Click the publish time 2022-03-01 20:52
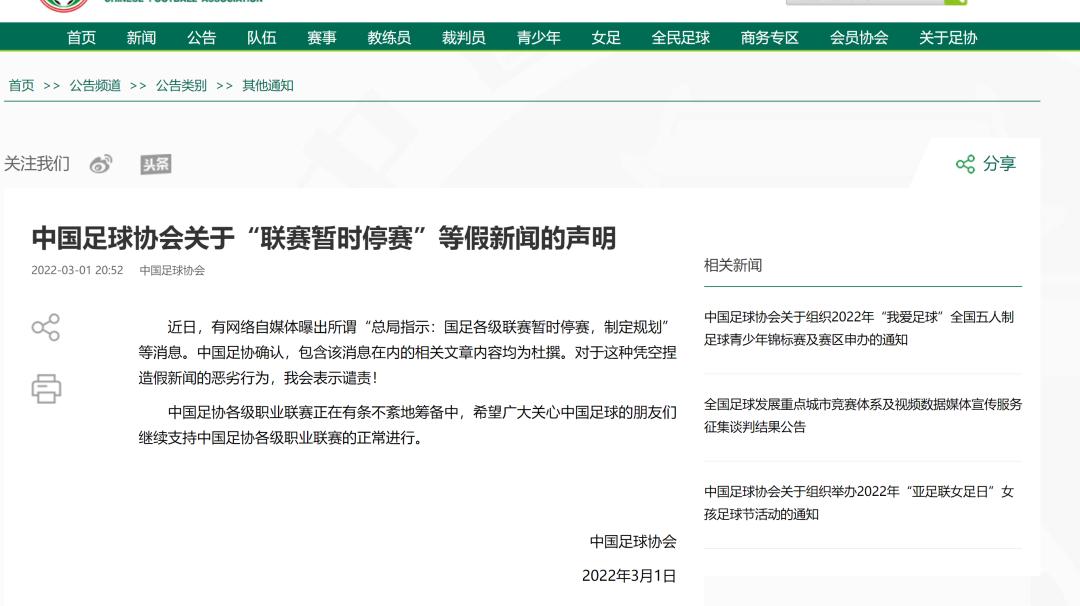The height and width of the screenshot is (606, 1080). 77,271
